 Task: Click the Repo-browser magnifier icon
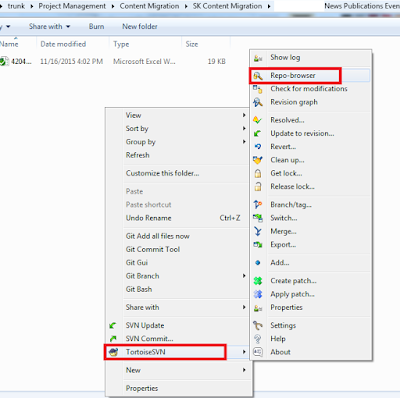[x=258, y=76]
